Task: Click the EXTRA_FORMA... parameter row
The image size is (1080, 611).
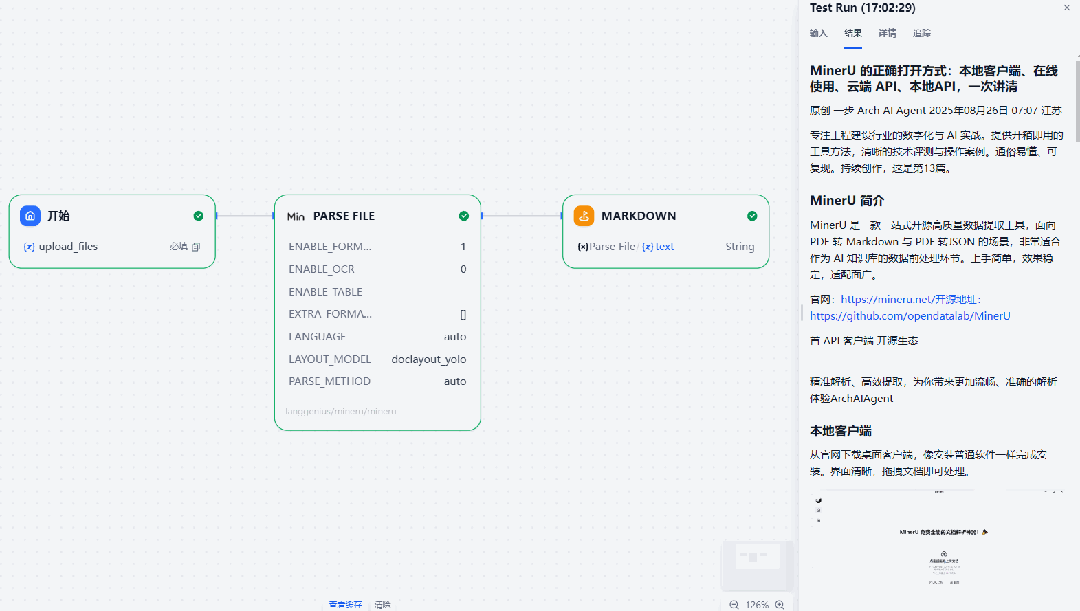Action: pyautogui.click(x=377, y=314)
